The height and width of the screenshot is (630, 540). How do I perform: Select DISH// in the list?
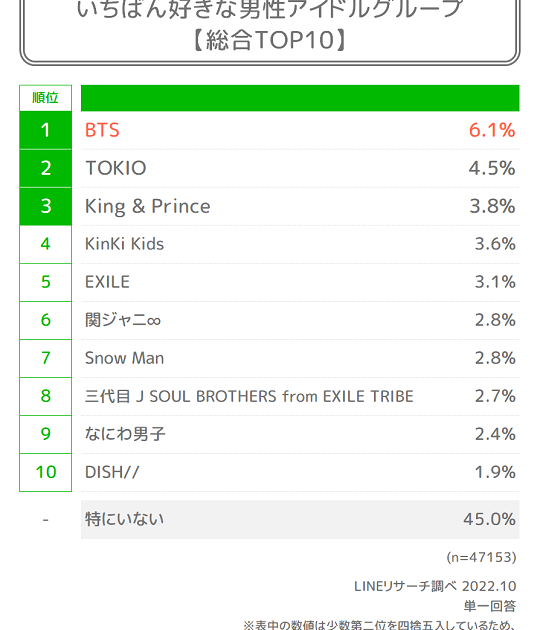(x=112, y=472)
